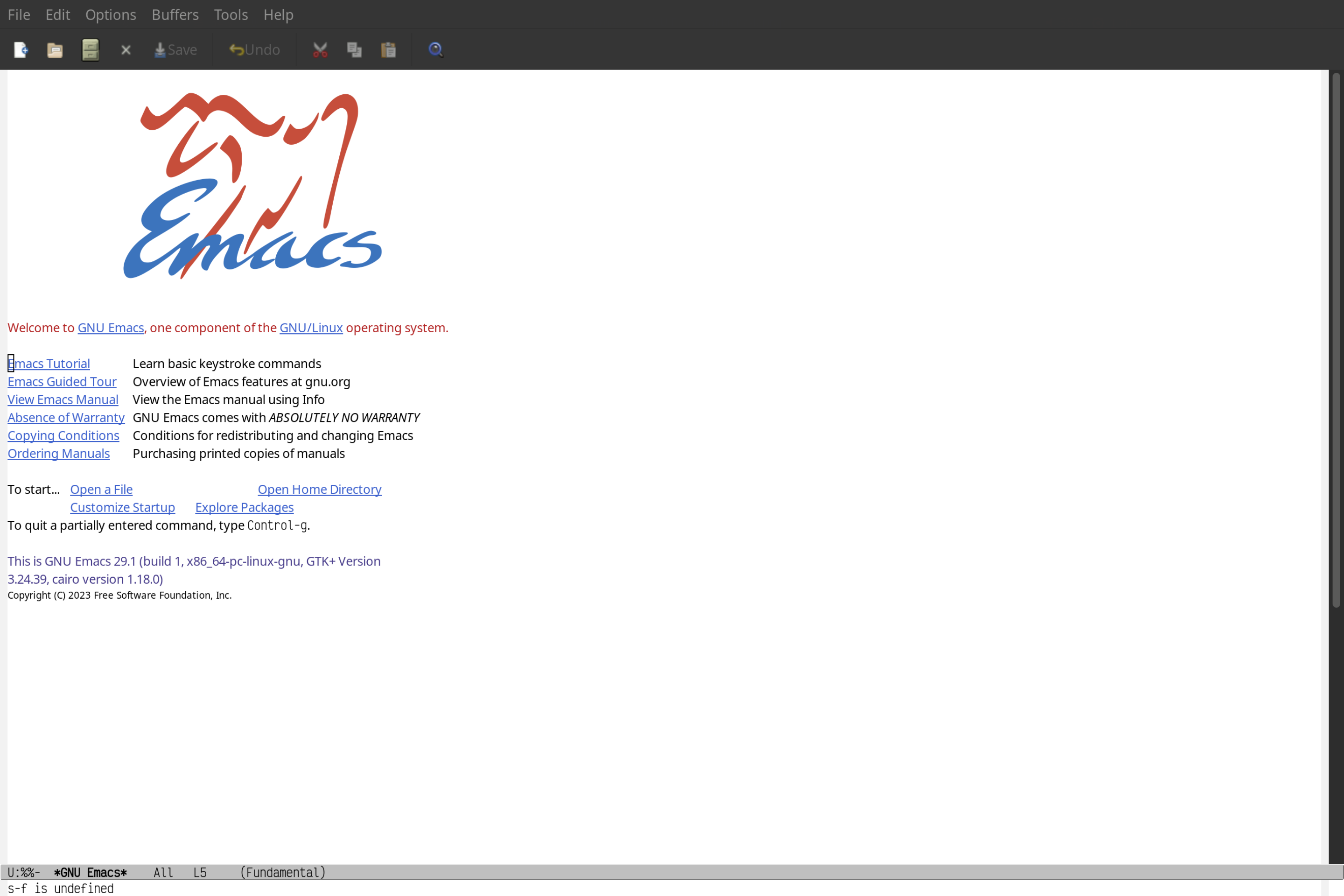Screen dimensions: 1344x896
Task: Expand the Options menu
Action: click(110, 14)
